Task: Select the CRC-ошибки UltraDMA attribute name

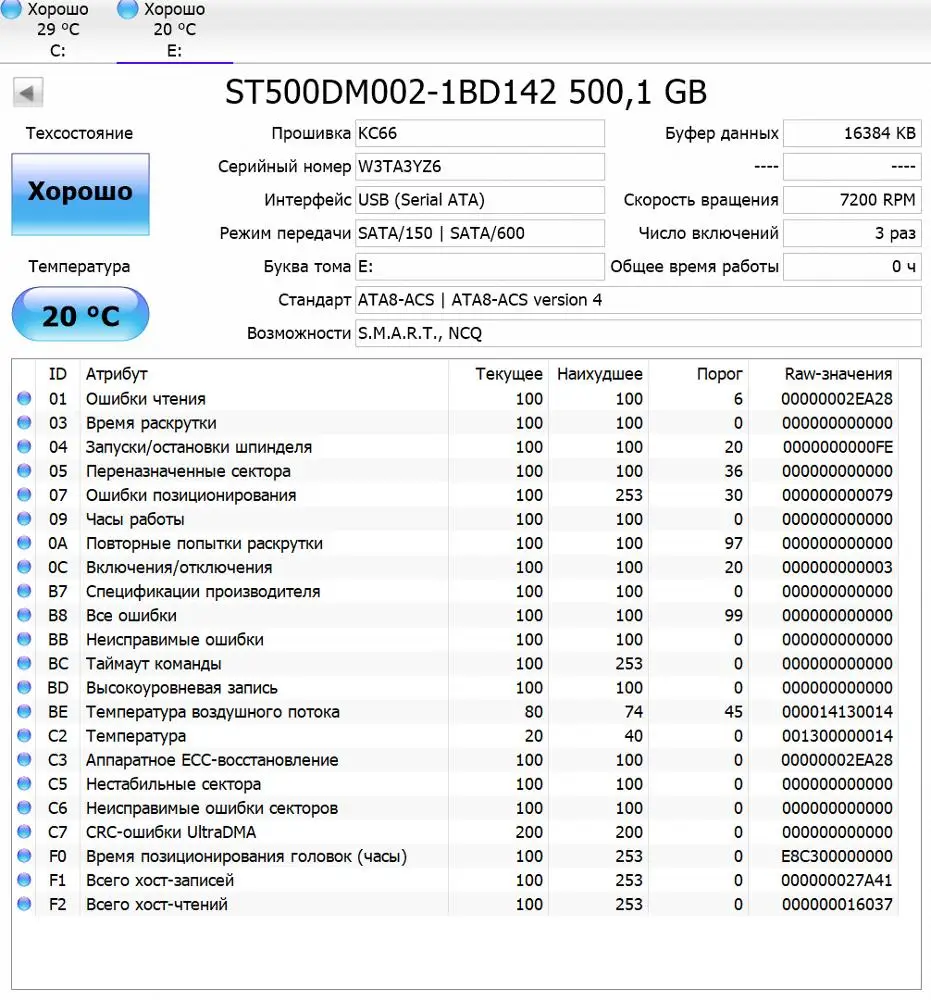Action: 171,832
